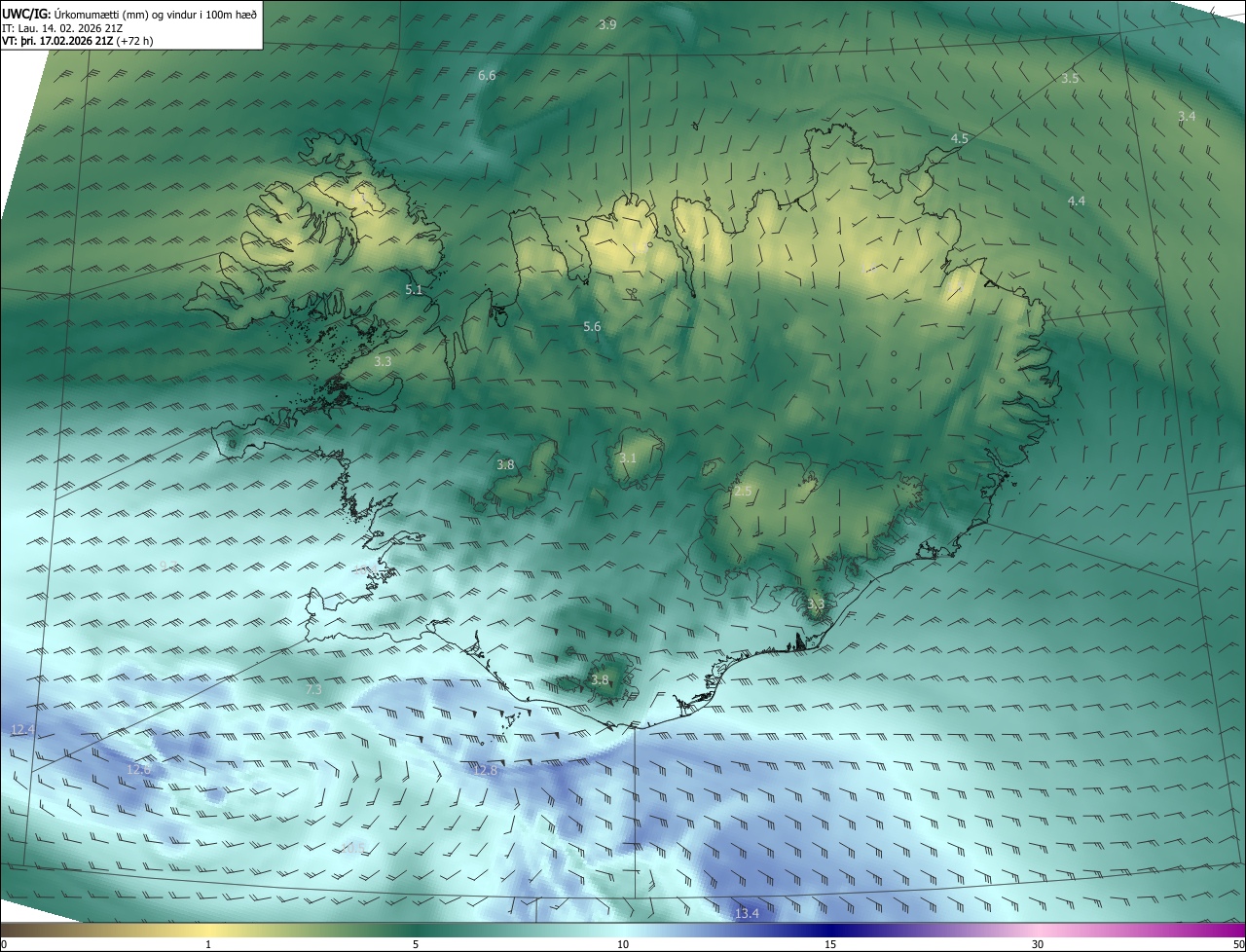The image size is (1246, 952).
Task: Click the color scale tick label 15
Action: [830, 944]
